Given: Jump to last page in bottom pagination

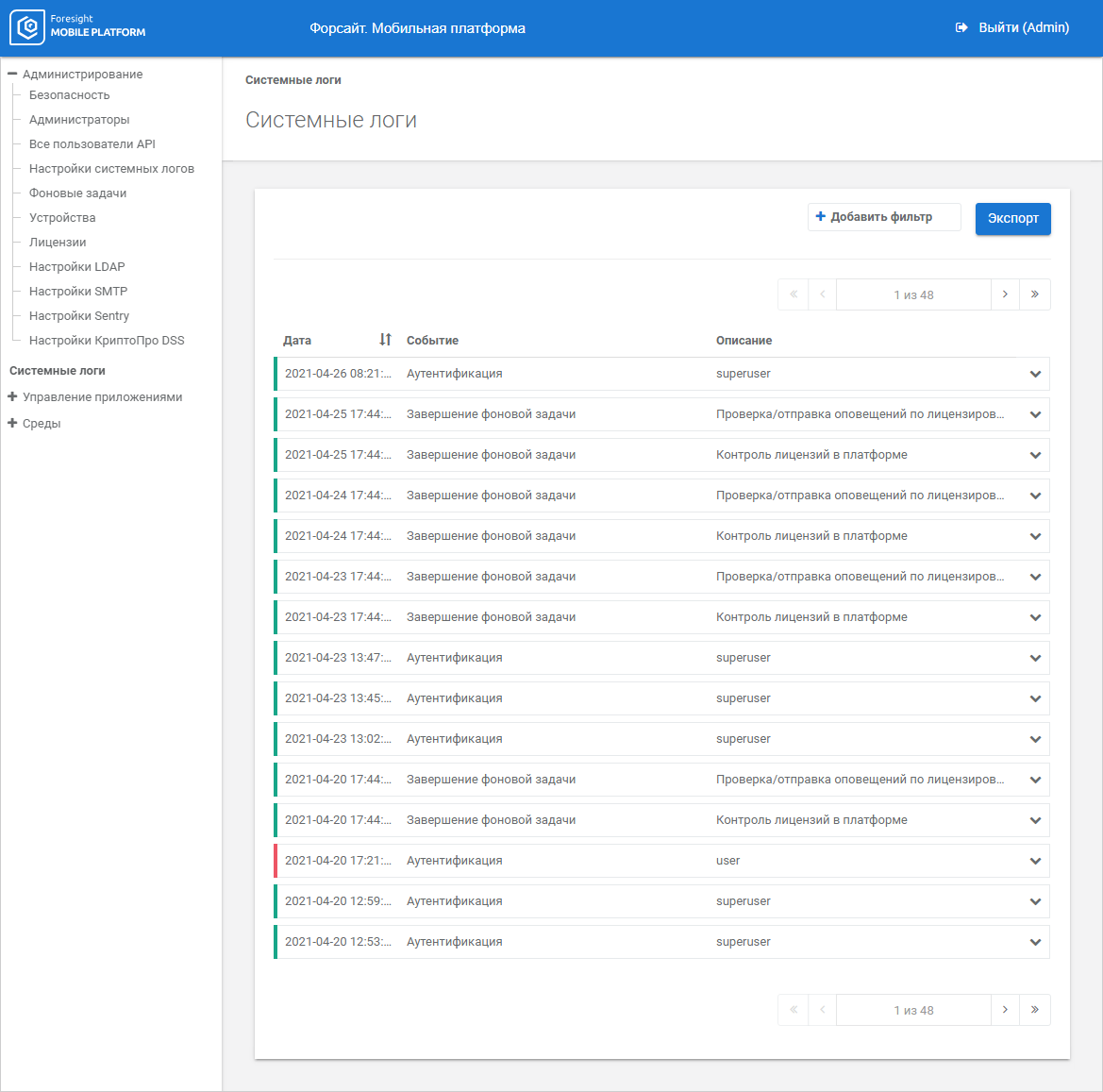Looking at the screenshot, I should point(1035,1010).
